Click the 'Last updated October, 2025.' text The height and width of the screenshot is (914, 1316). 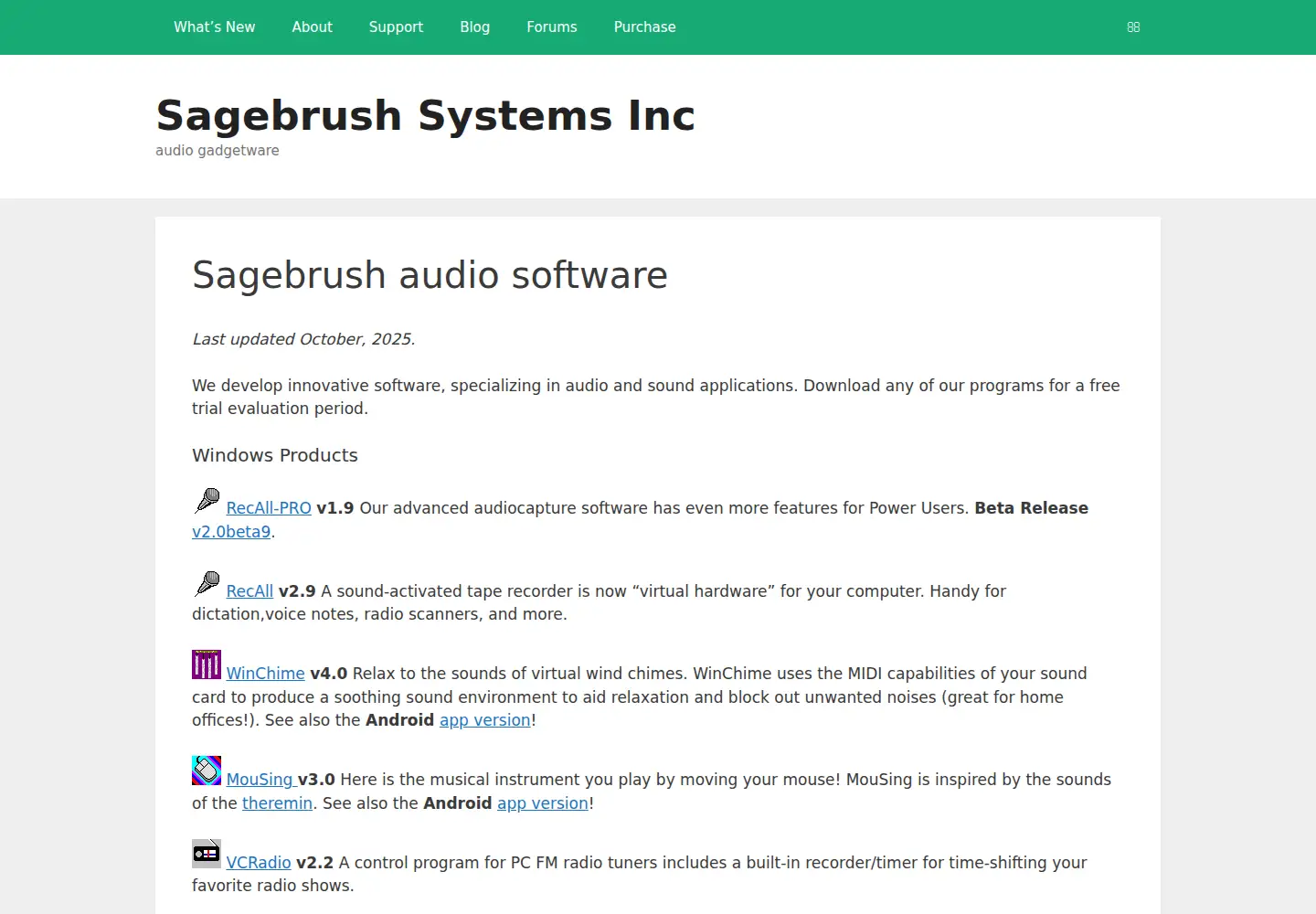coord(303,339)
